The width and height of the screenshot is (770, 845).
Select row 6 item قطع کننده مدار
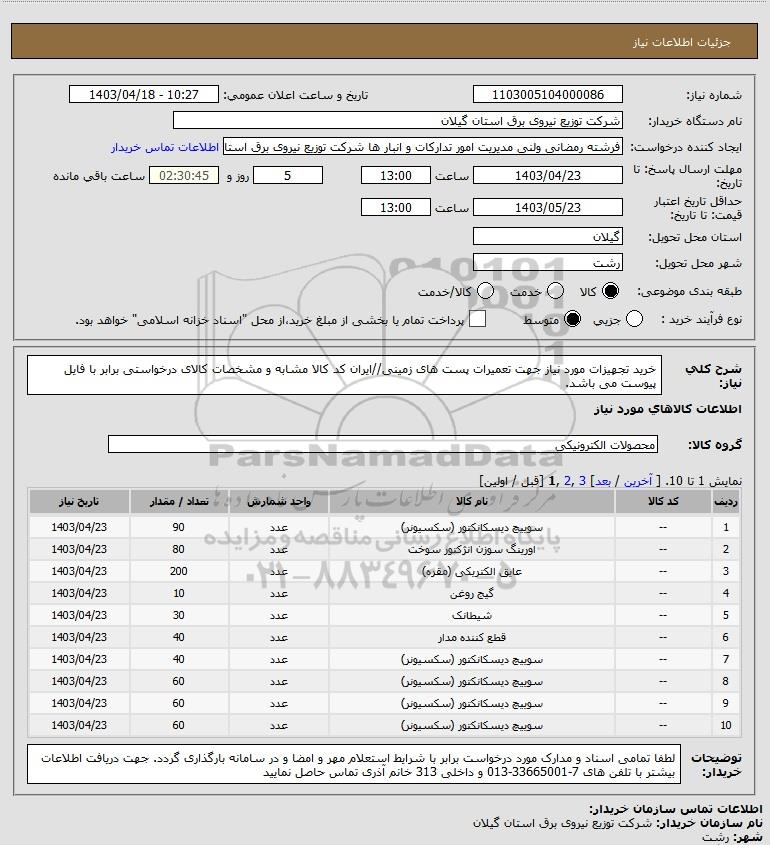471,638
